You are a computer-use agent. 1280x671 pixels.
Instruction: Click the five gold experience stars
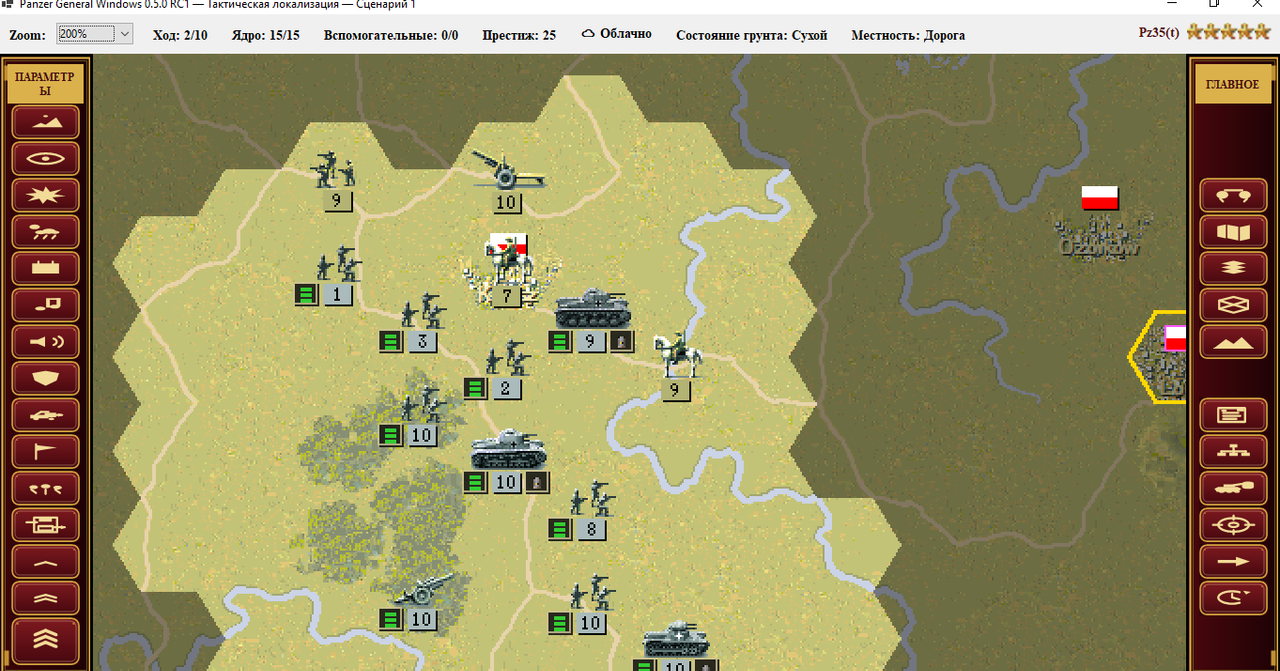1228,31
